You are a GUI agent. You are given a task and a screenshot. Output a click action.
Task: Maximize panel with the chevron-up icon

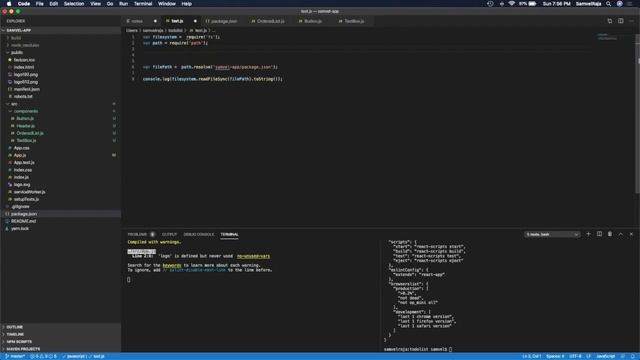tap(620, 234)
